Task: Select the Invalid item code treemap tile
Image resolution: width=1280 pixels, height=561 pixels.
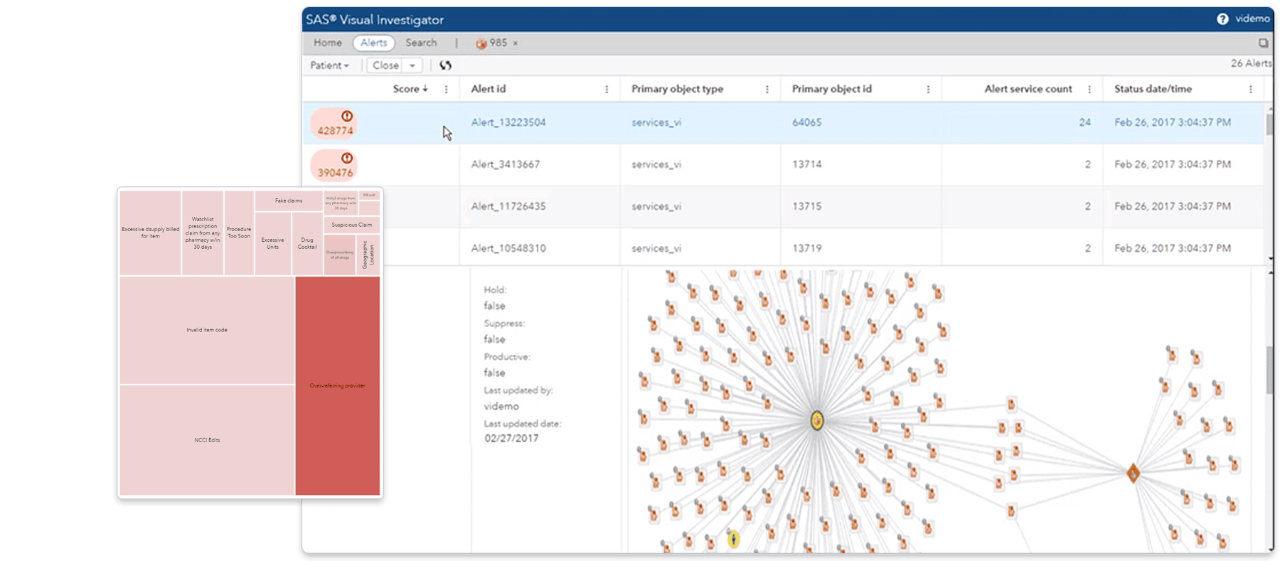Action: [x=207, y=330]
